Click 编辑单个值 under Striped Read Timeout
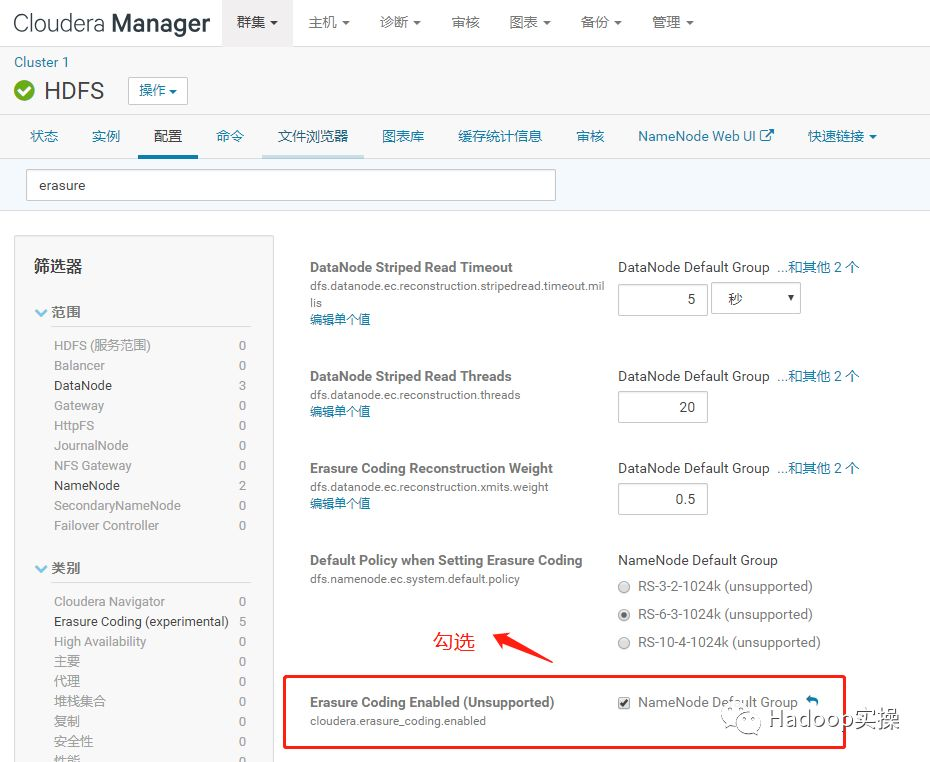 (x=340, y=319)
